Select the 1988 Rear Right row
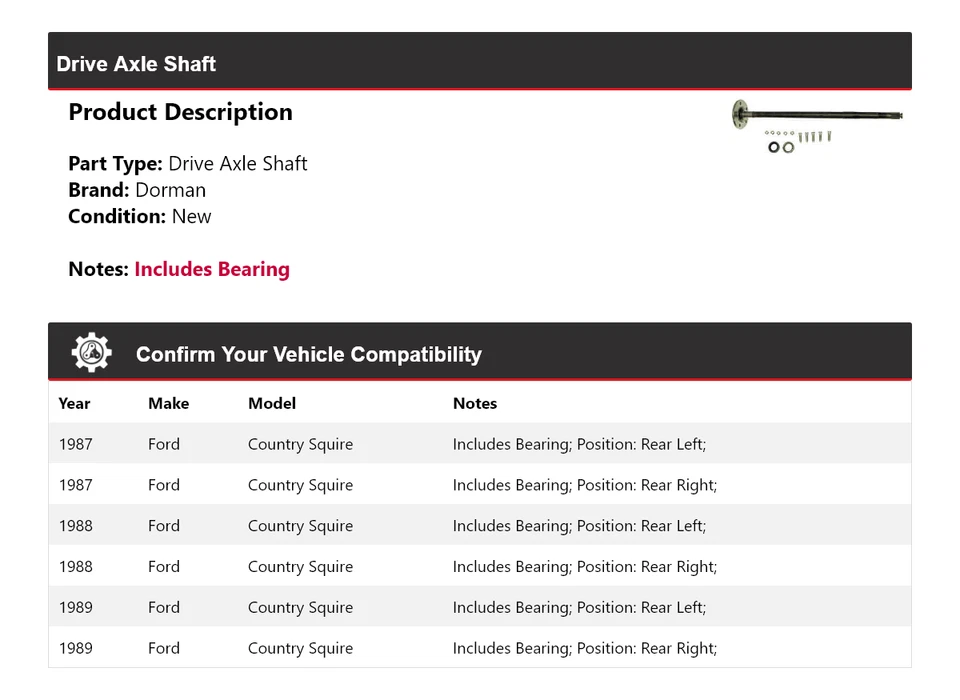Image resolution: width=960 pixels, height=700 pixels. pos(480,567)
